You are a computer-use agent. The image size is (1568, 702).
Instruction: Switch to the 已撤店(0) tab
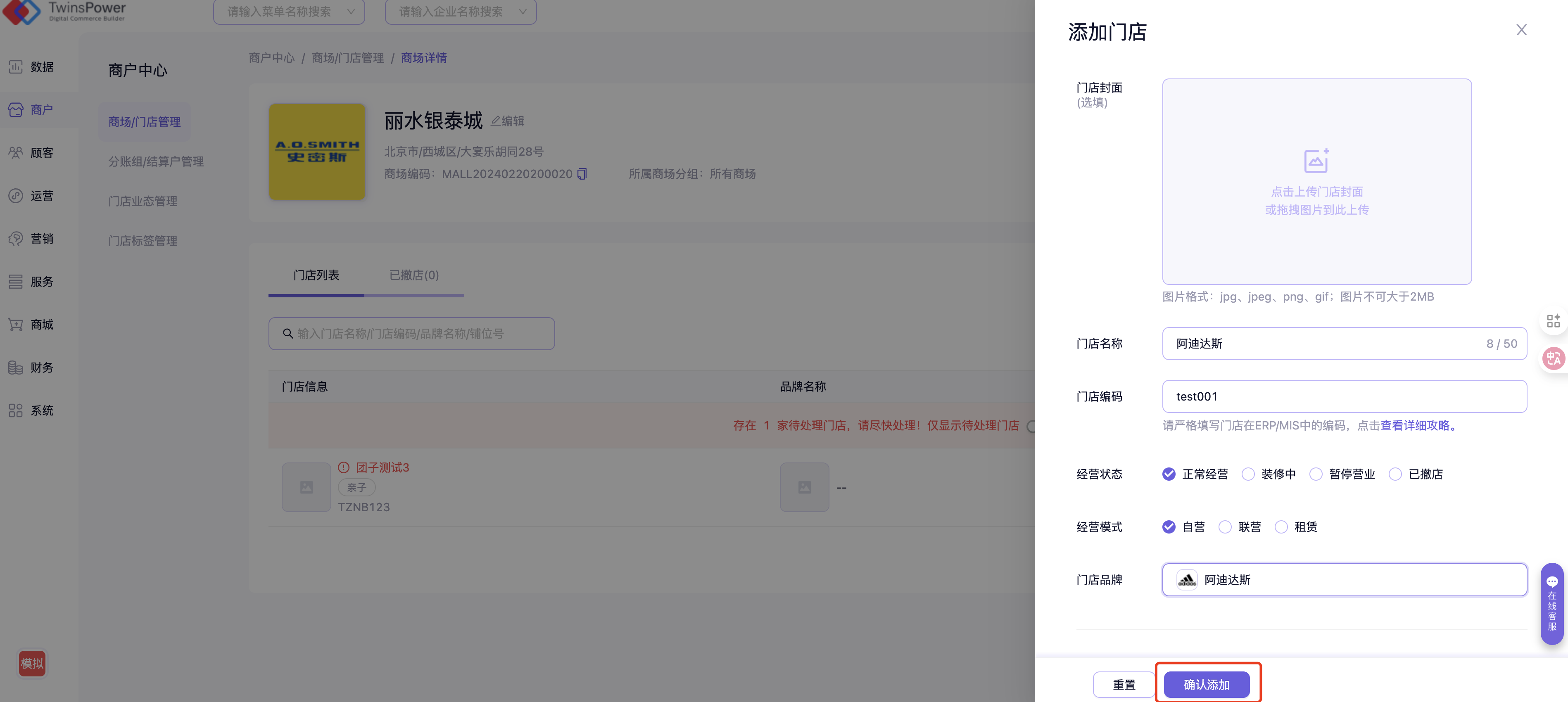pos(414,275)
